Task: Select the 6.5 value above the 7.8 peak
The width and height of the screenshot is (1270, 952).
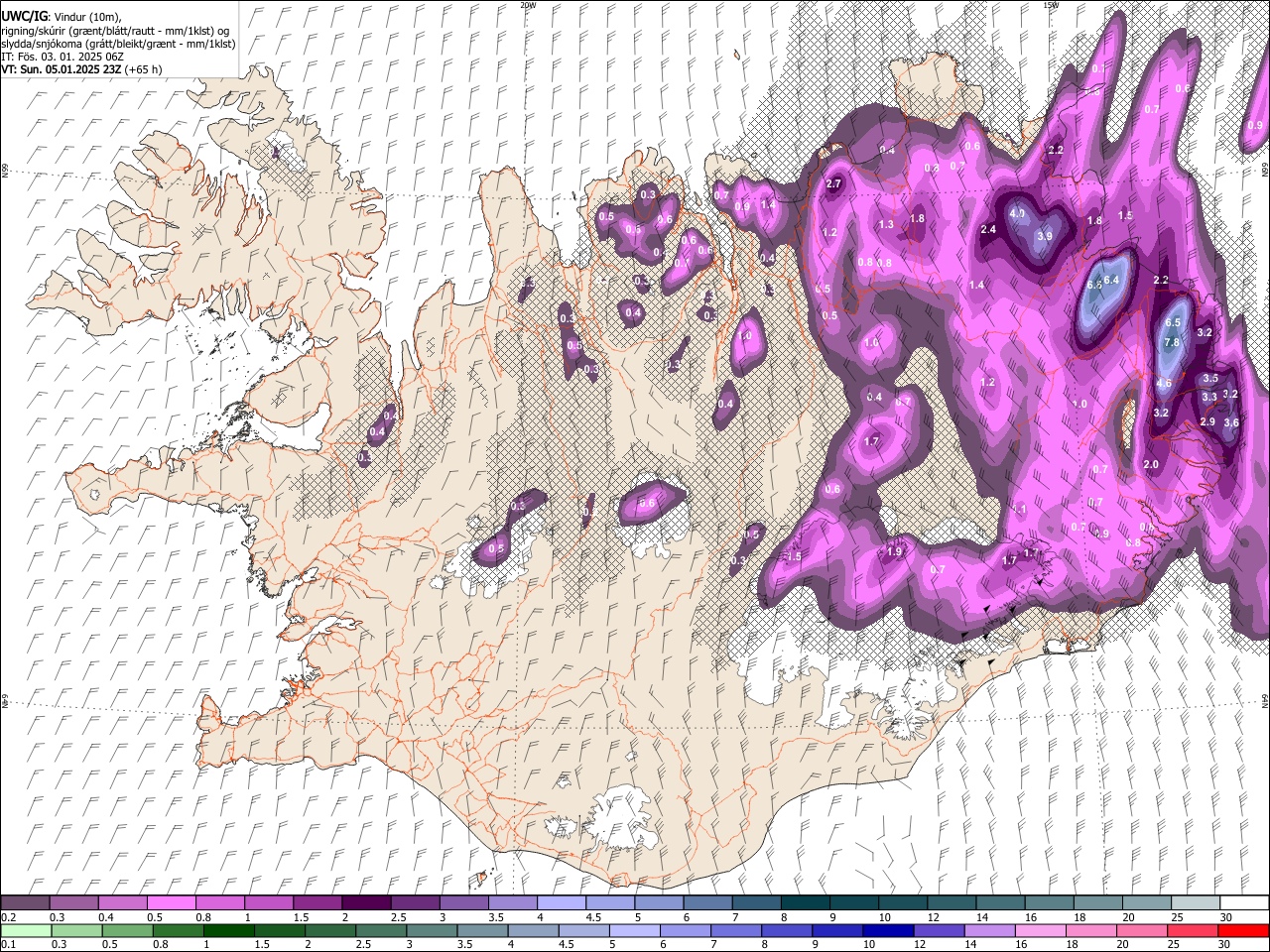Action: (1173, 323)
